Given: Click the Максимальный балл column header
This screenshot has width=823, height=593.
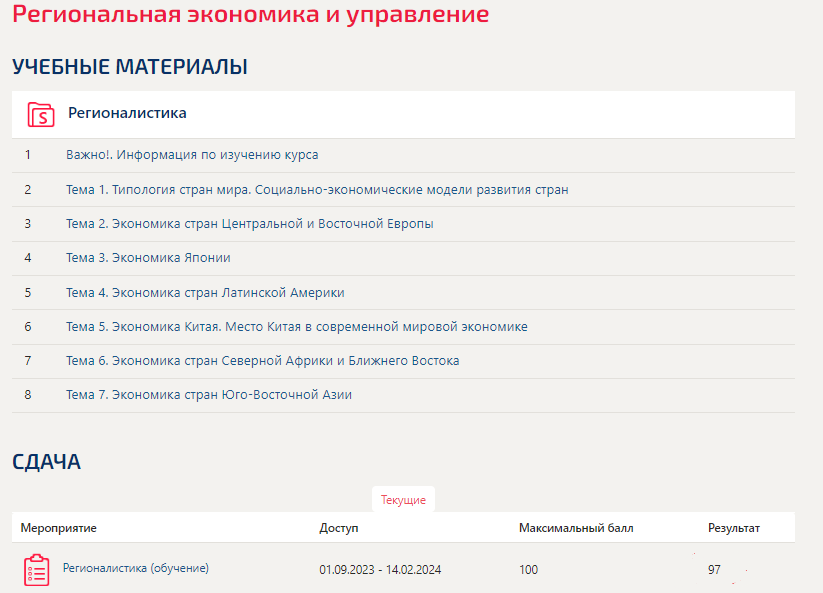Looking at the screenshot, I should pyautogui.click(x=576, y=528).
